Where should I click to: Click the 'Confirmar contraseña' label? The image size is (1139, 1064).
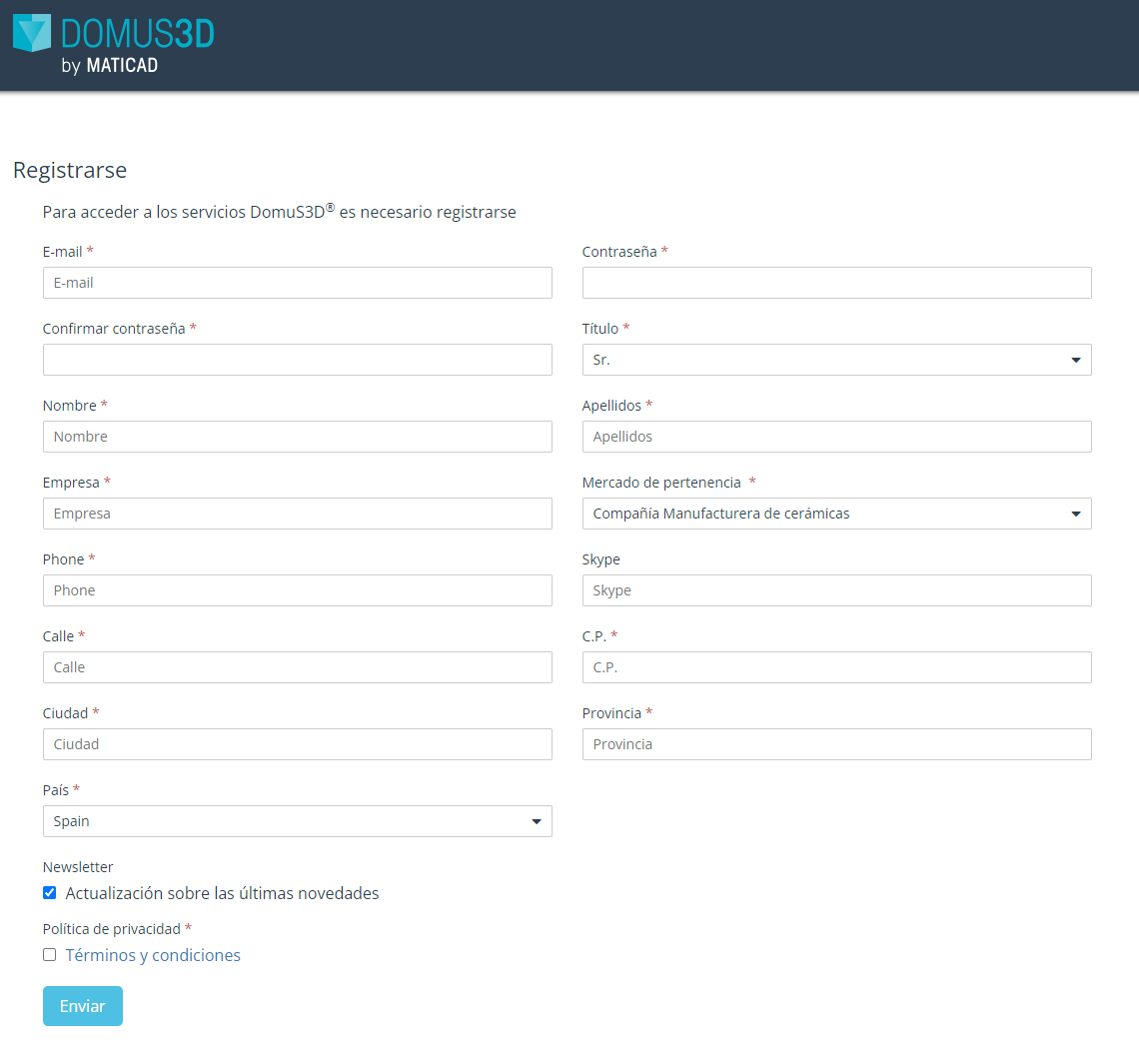pos(114,329)
